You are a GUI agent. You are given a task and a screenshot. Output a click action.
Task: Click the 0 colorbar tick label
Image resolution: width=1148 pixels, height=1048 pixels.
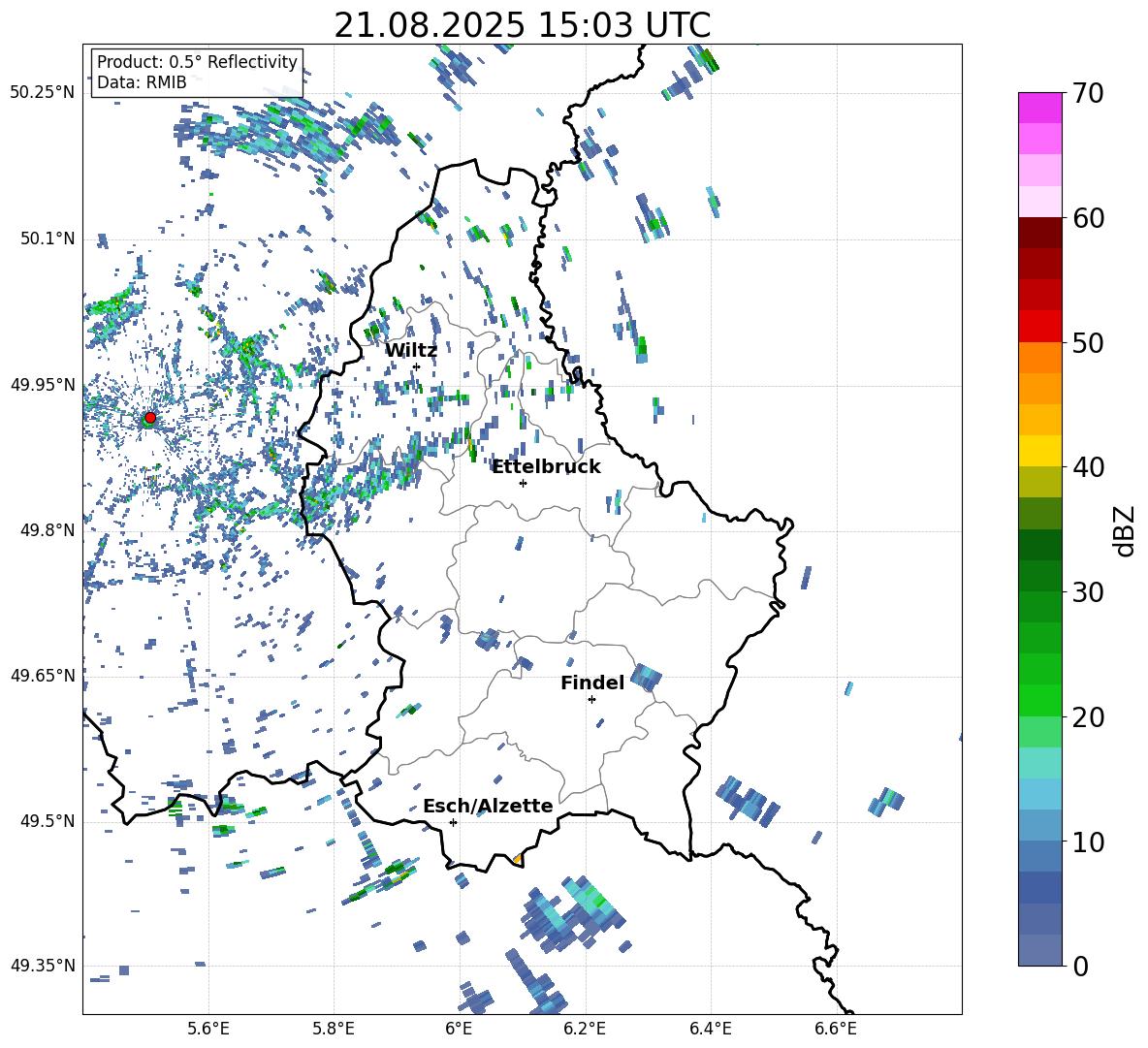[x=1080, y=967]
